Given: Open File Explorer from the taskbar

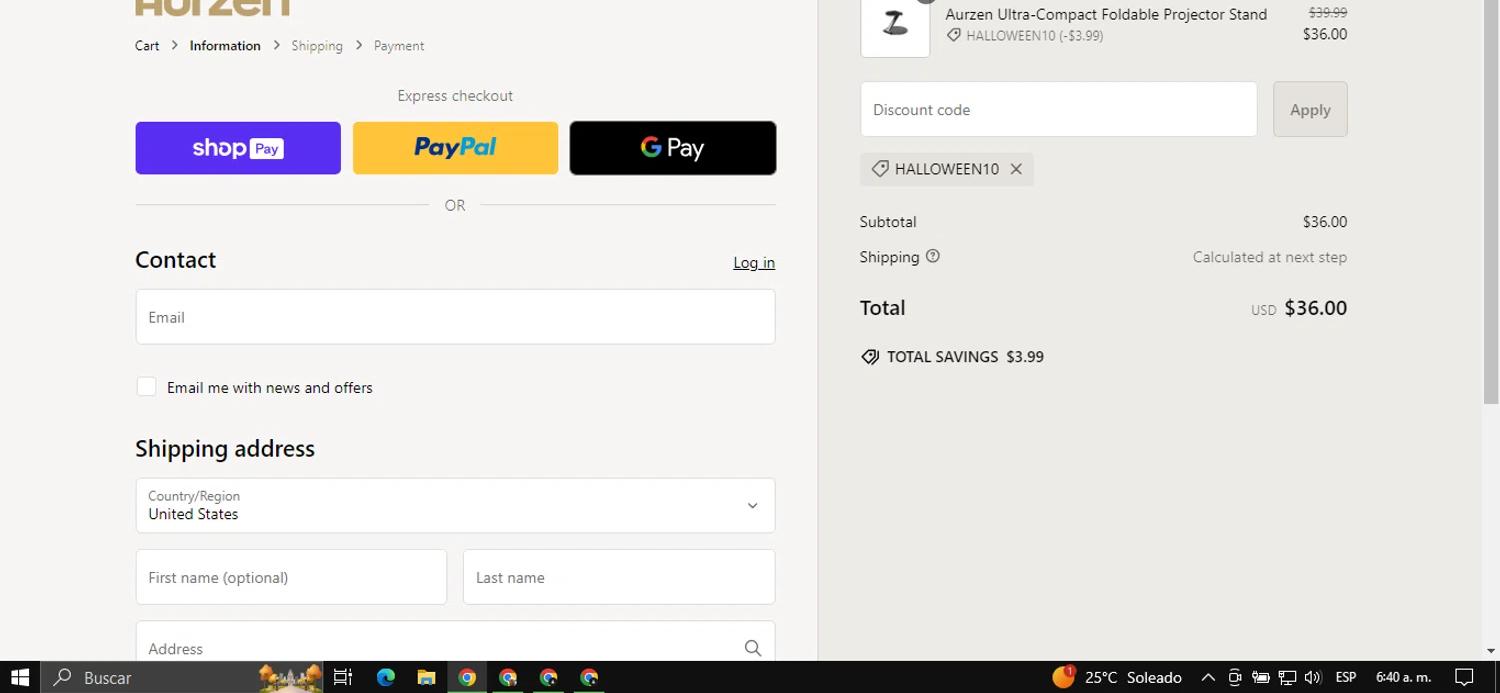Looking at the screenshot, I should pos(426,677).
